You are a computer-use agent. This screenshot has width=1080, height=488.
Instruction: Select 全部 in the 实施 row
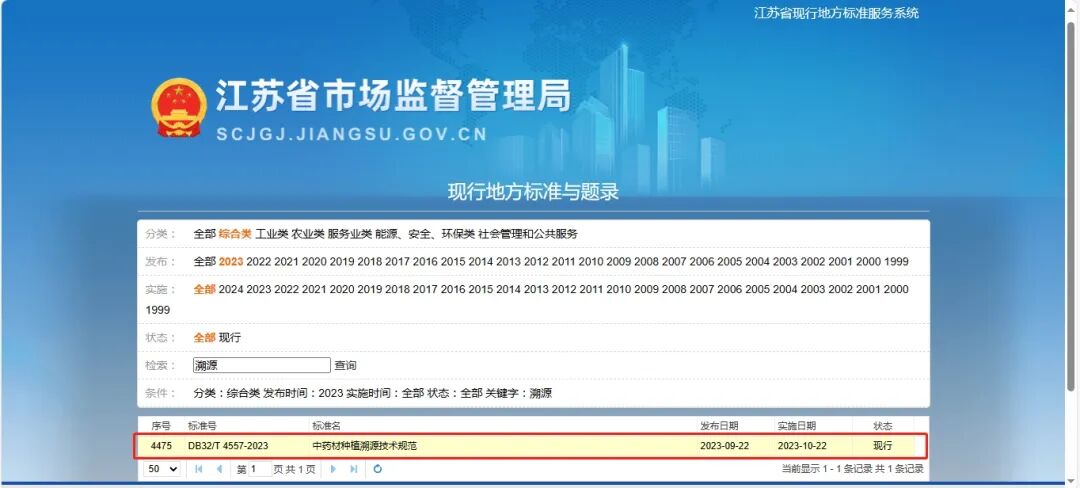[x=205, y=289]
